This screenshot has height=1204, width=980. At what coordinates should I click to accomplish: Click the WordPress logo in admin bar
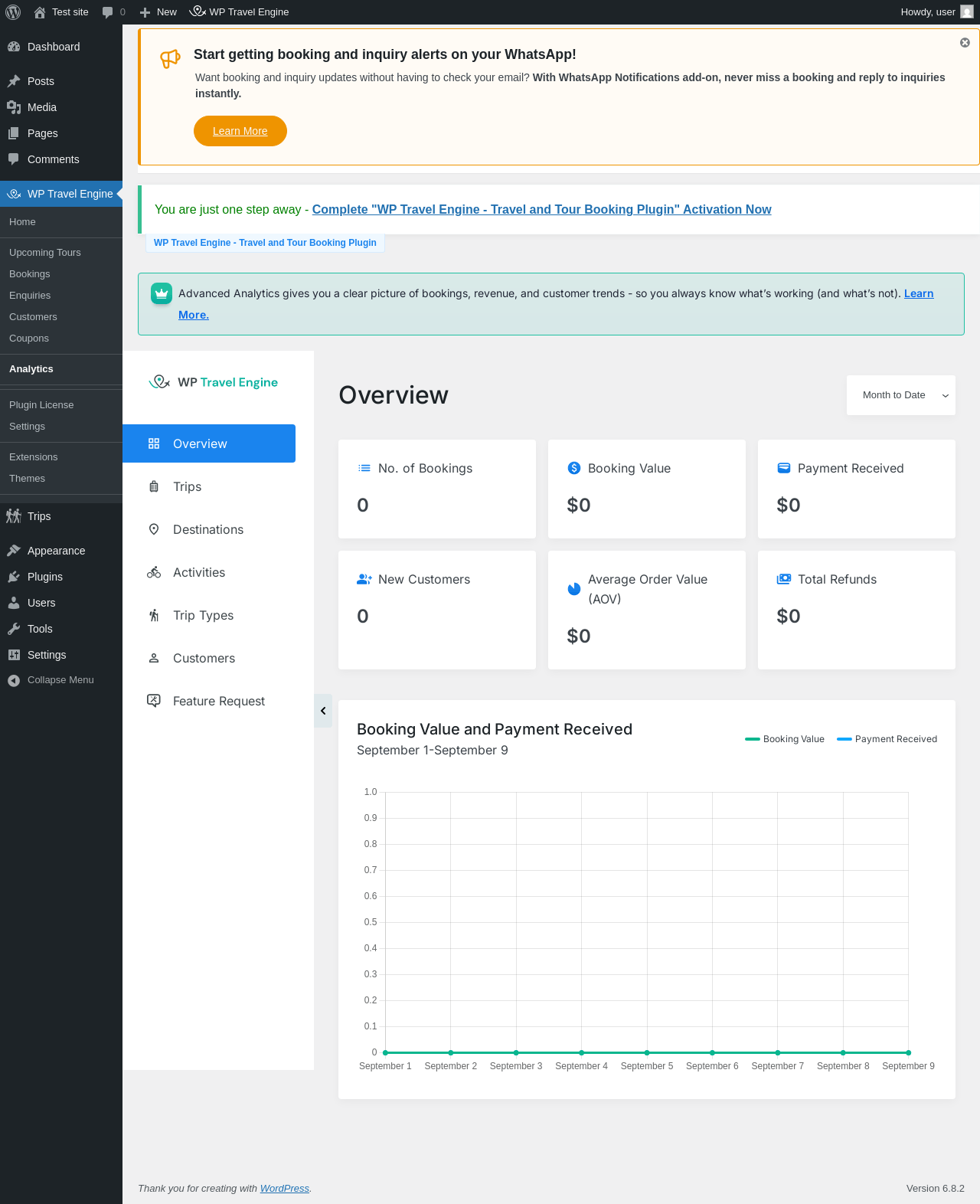[13, 12]
